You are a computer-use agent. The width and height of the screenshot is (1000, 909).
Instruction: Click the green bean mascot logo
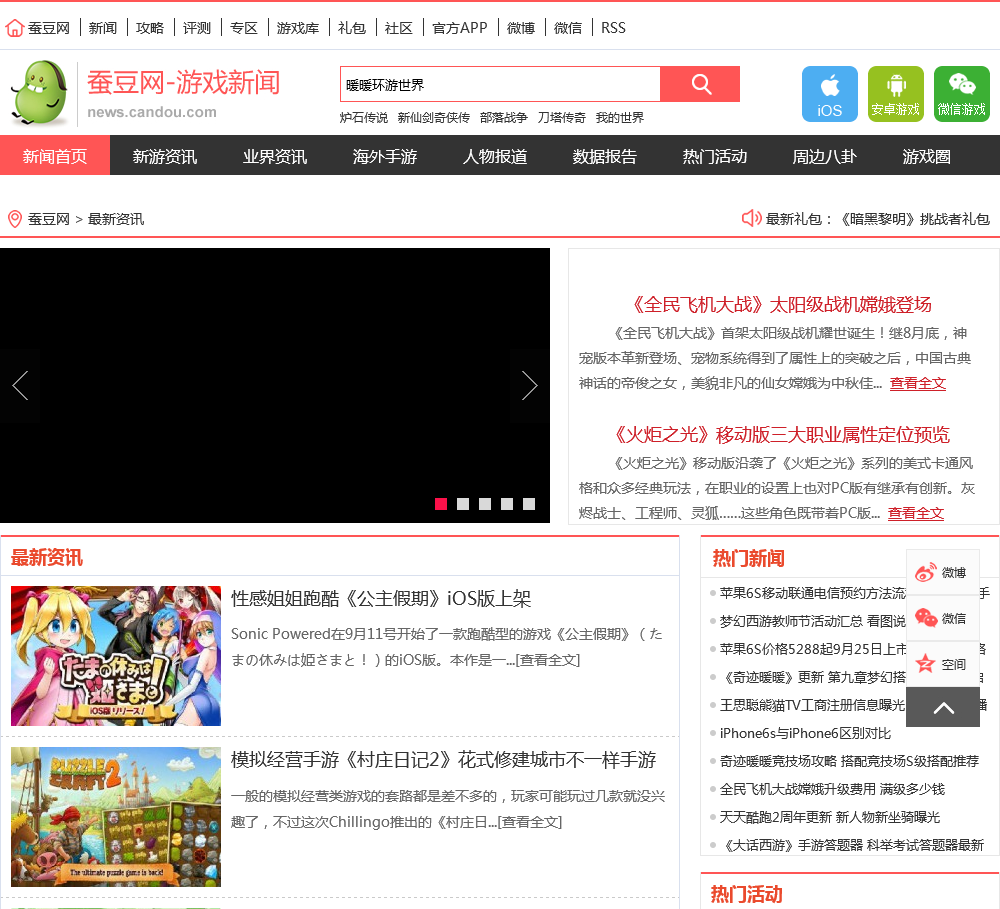click(x=40, y=92)
